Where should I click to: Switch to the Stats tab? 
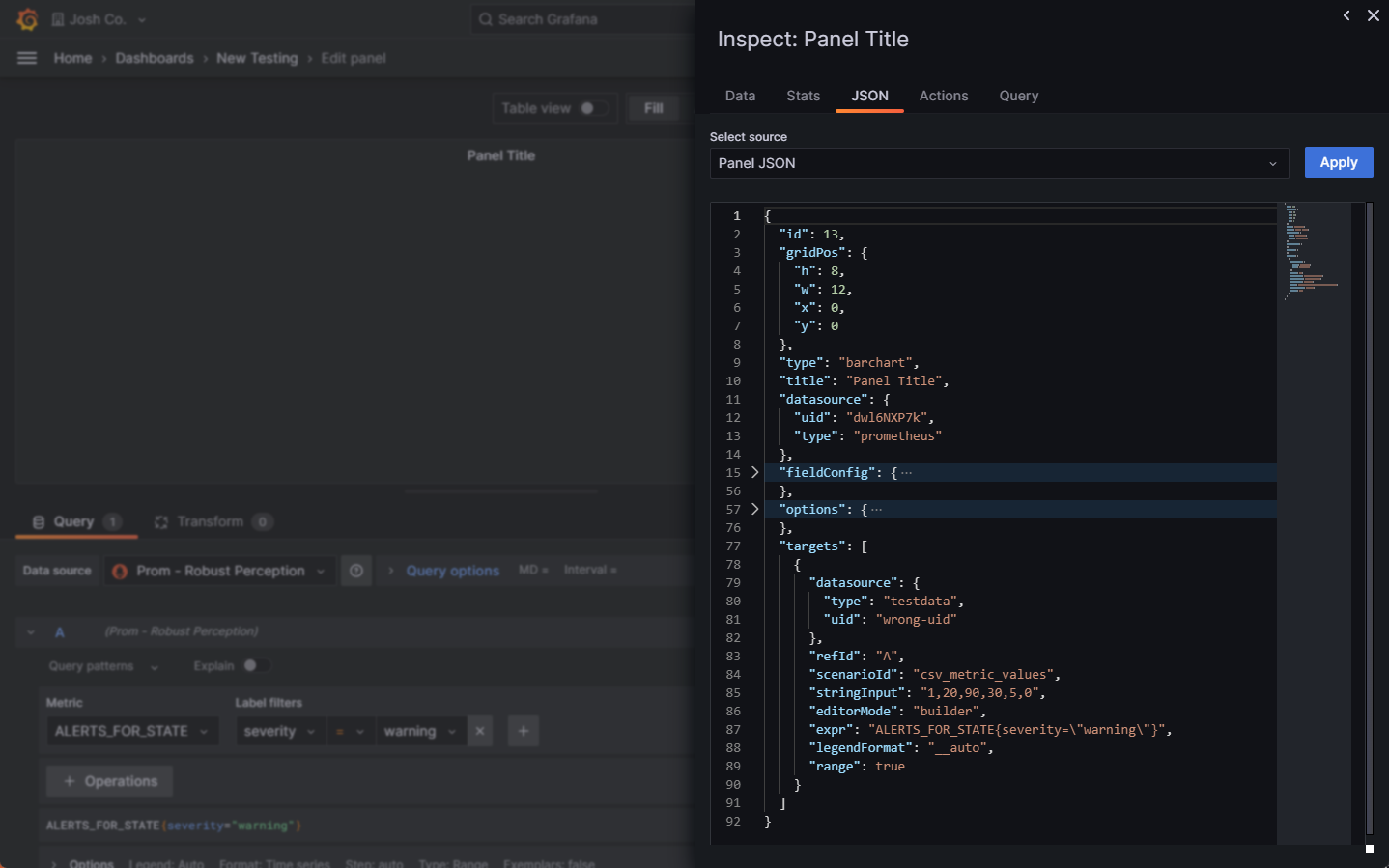[x=803, y=96]
